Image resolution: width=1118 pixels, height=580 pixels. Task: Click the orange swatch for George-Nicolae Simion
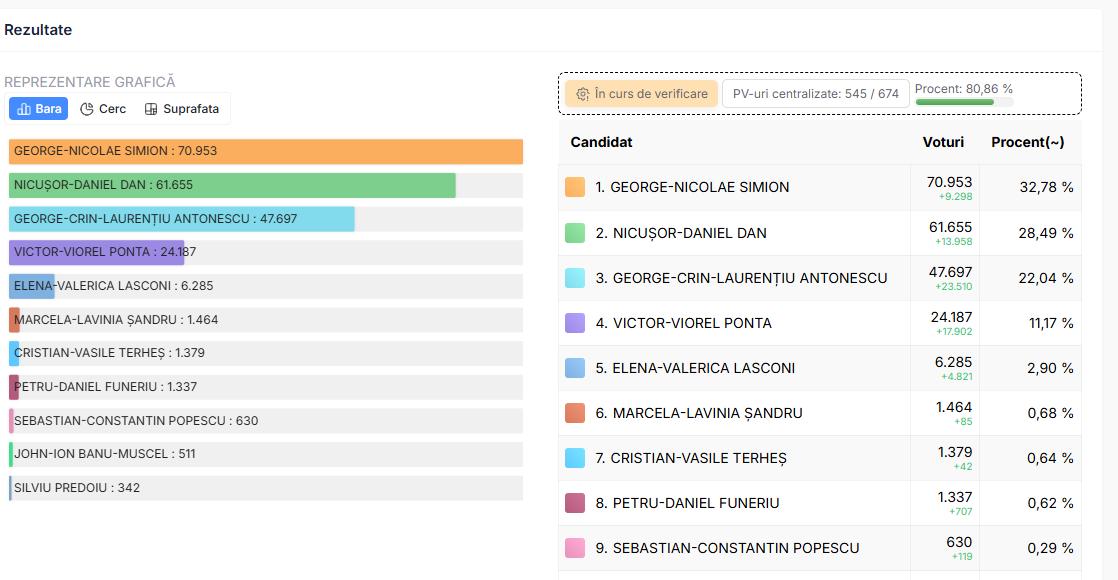575,187
